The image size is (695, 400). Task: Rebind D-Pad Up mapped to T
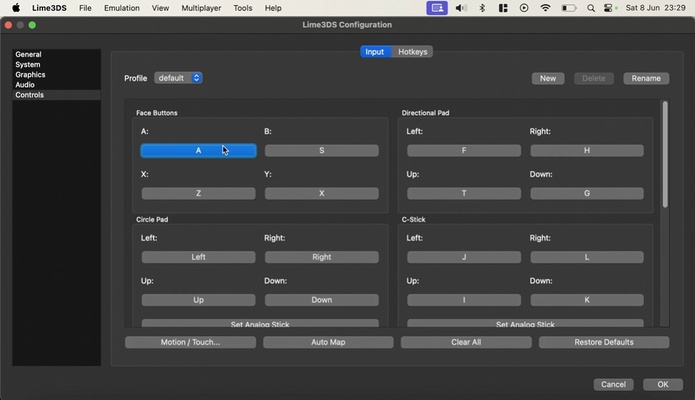[x=464, y=193]
